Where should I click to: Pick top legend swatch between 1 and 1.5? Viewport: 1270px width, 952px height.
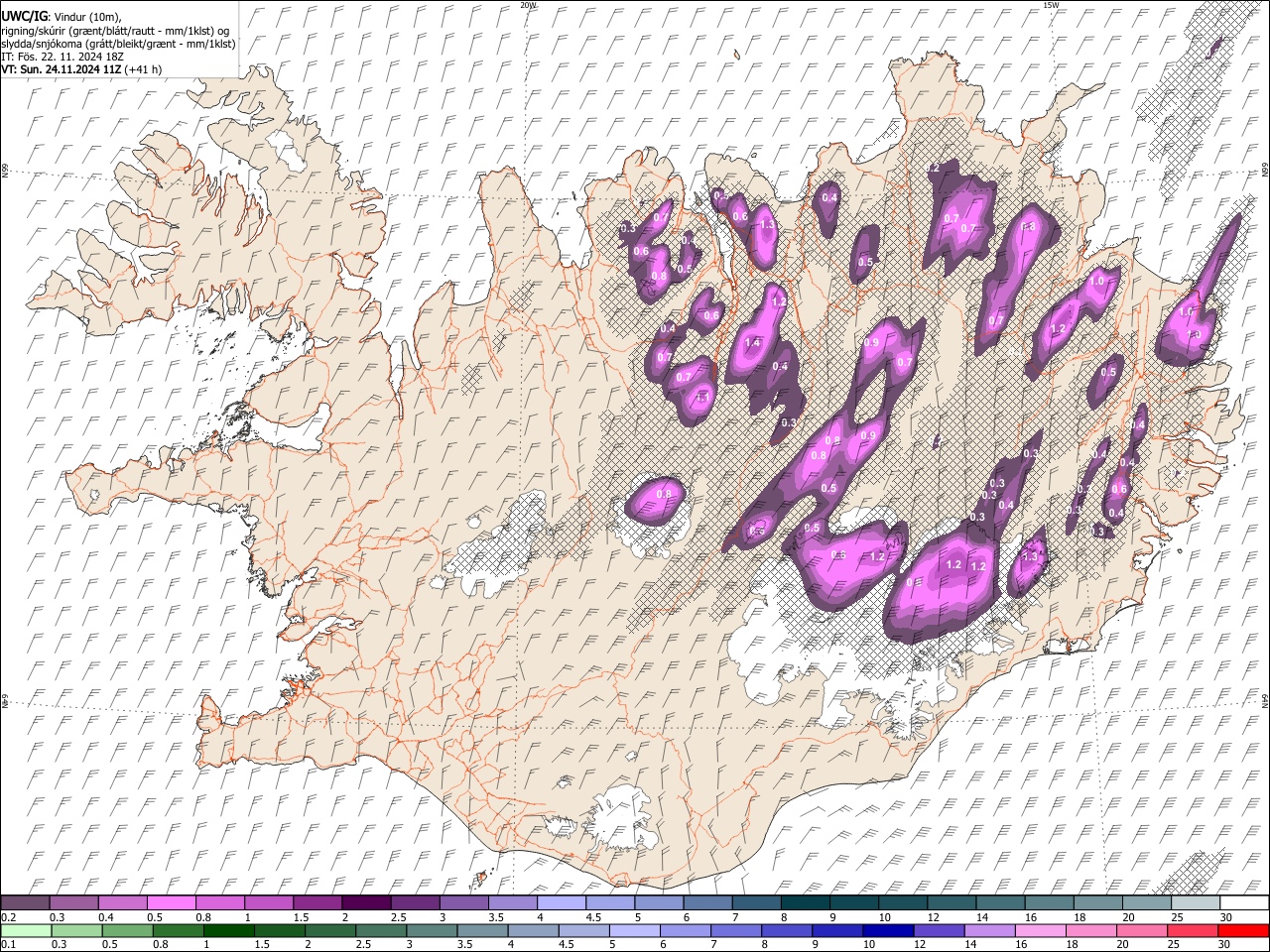point(268,903)
